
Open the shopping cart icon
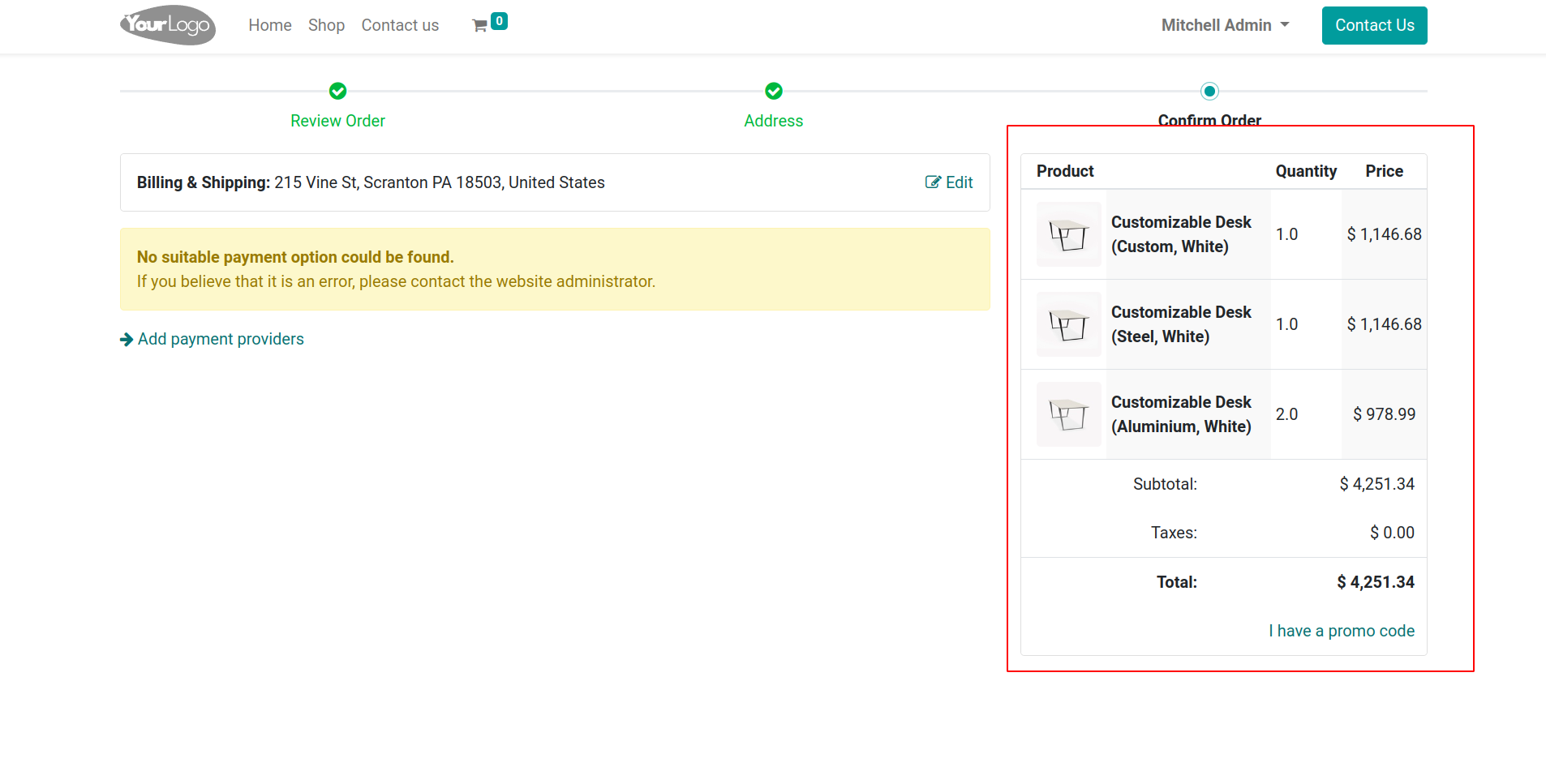(479, 26)
